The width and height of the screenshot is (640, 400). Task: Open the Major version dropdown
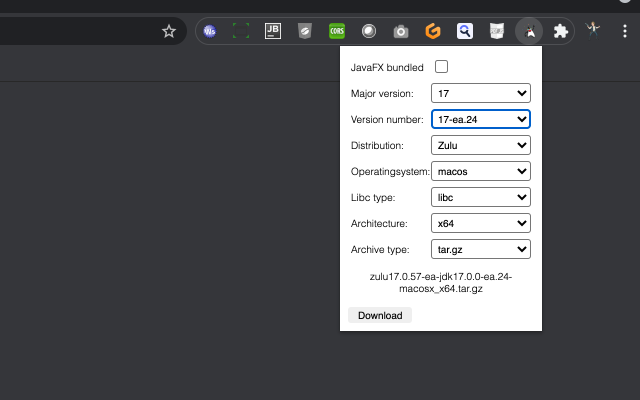(x=480, y=93)
